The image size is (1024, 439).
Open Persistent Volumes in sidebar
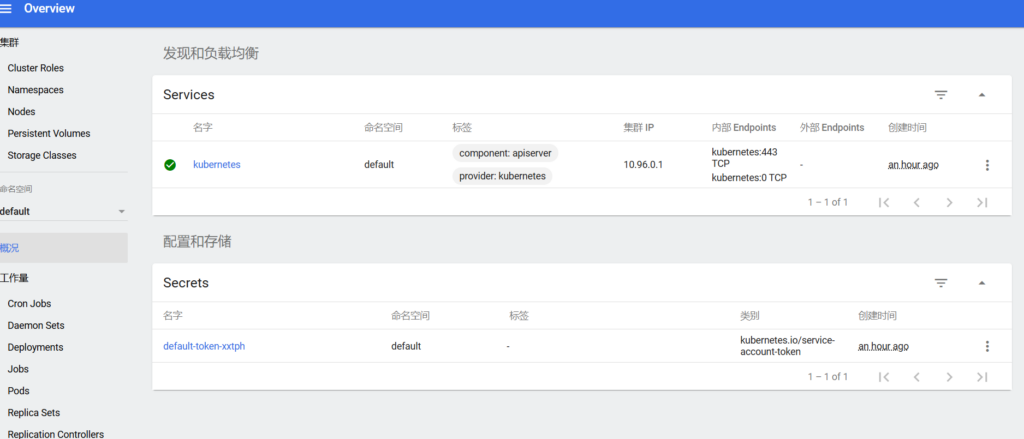[48, 133]
